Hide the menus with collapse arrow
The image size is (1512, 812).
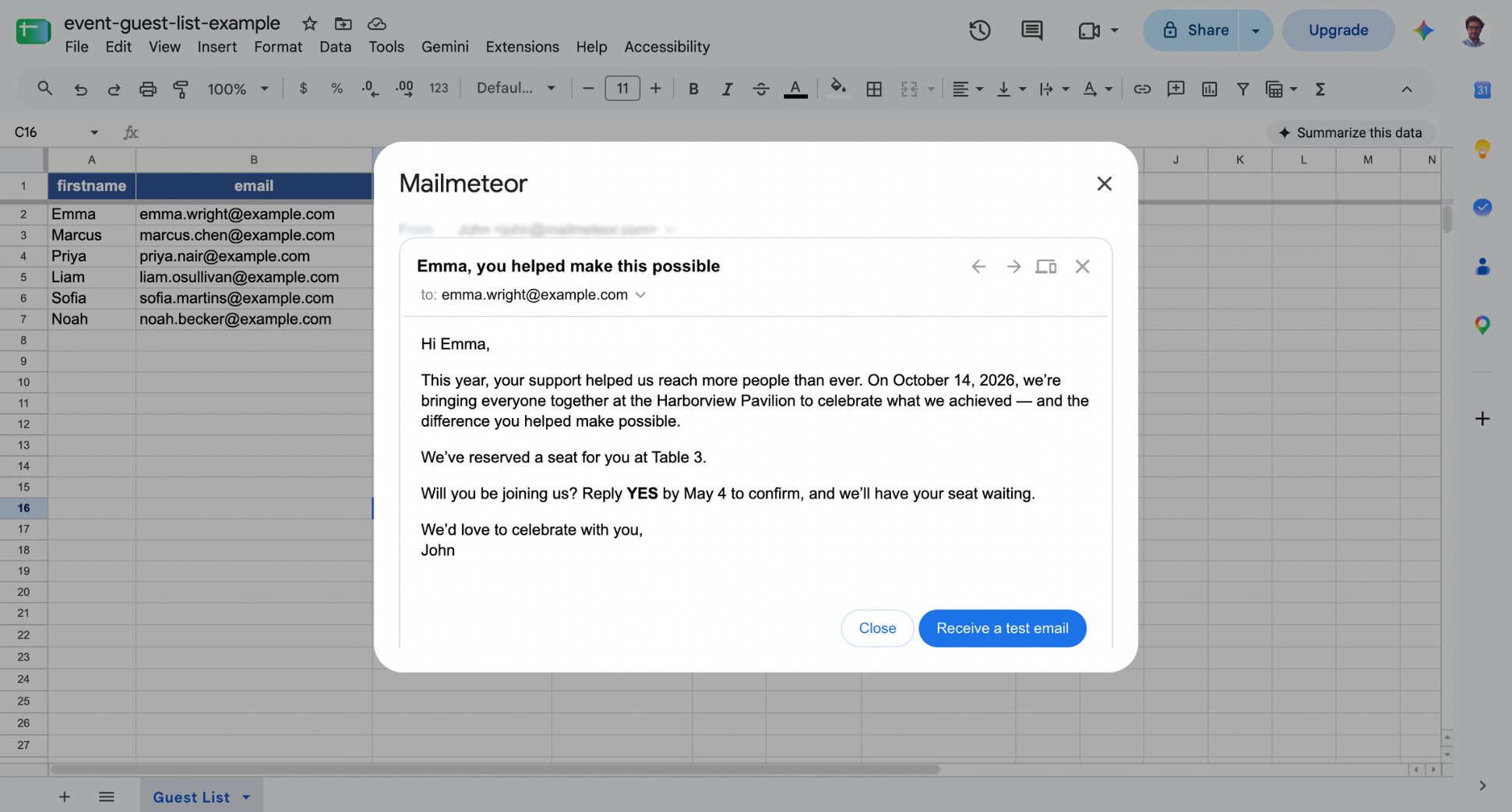1407,89
